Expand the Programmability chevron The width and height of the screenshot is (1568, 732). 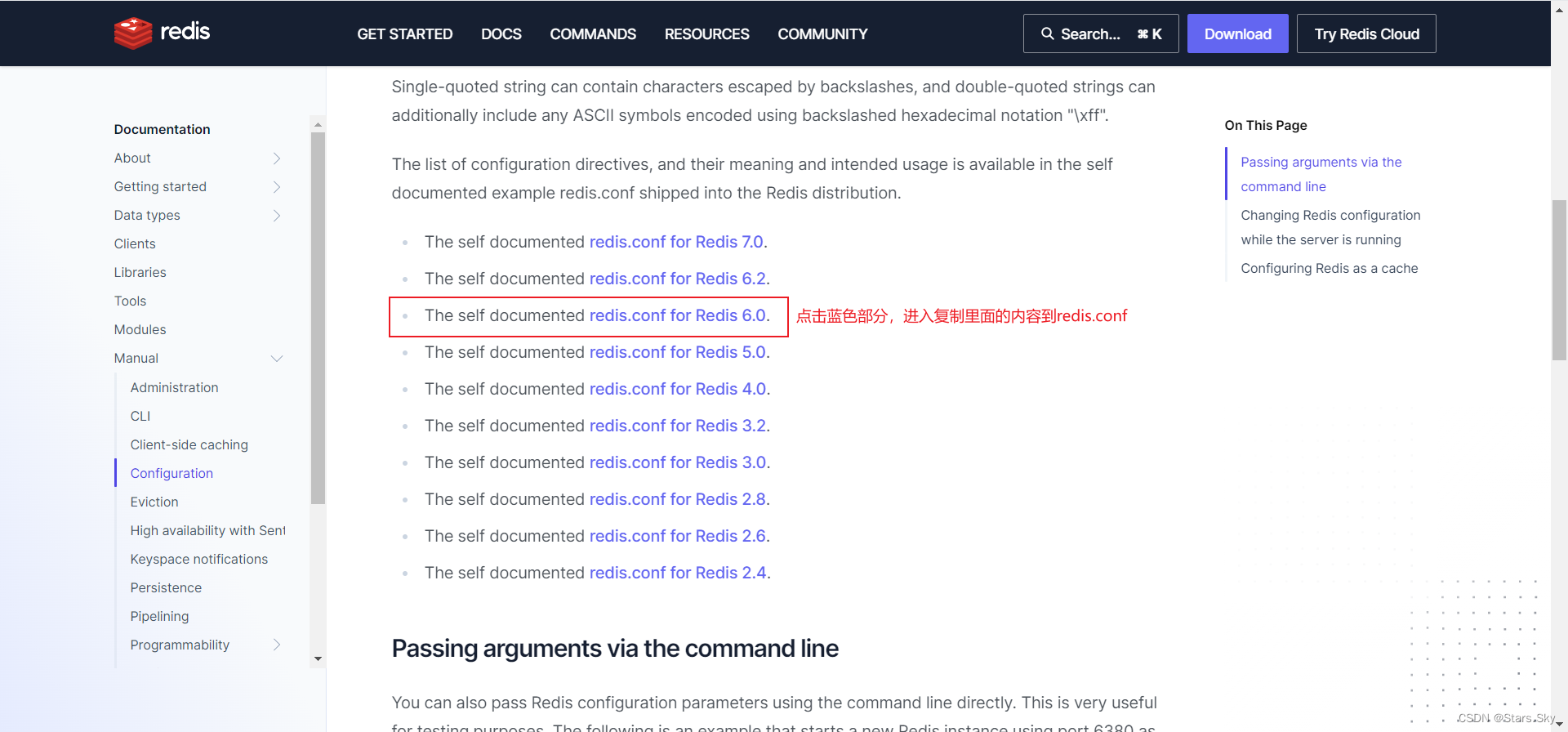pyautogui.click(x=277, y=645)
